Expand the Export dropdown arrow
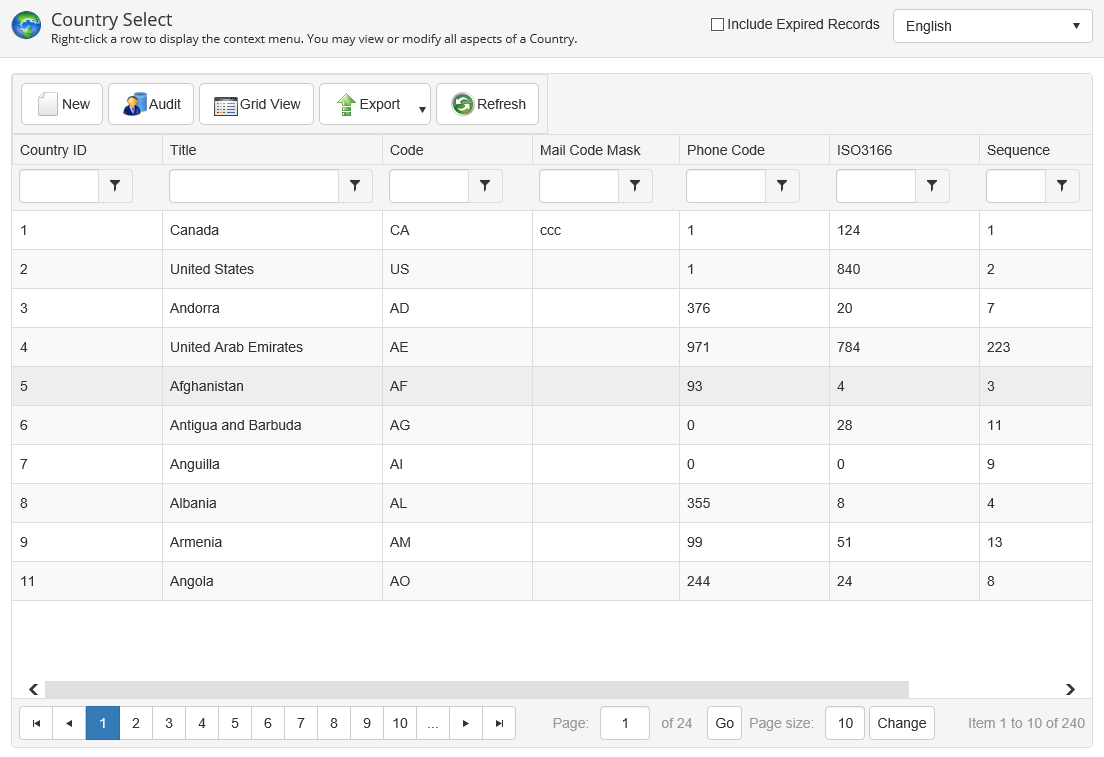This screenshot has height=757, width=1104. [x=422, y=110]
